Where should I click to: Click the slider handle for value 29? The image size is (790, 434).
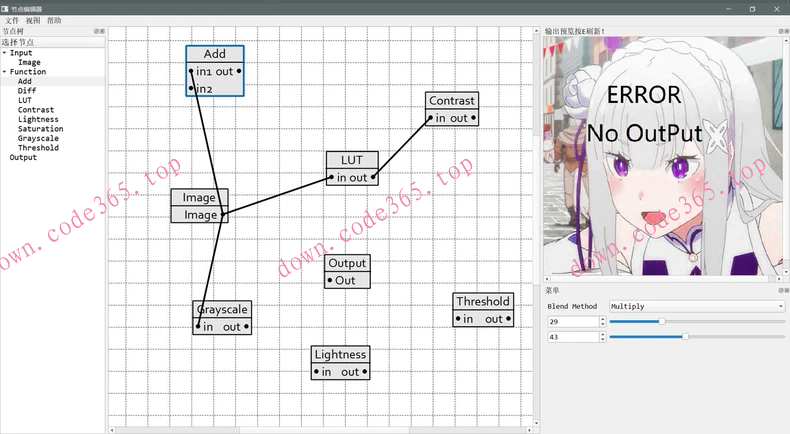click(662, 321)
